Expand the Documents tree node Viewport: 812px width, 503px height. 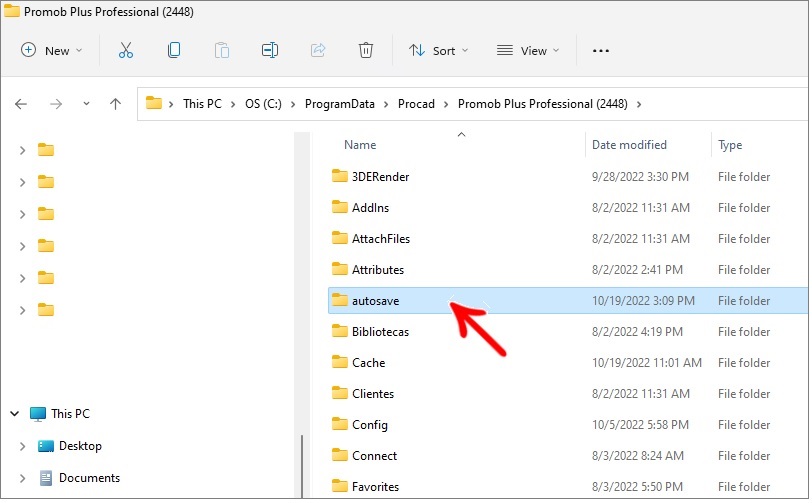pyautogui.click(x=22, y=478)
